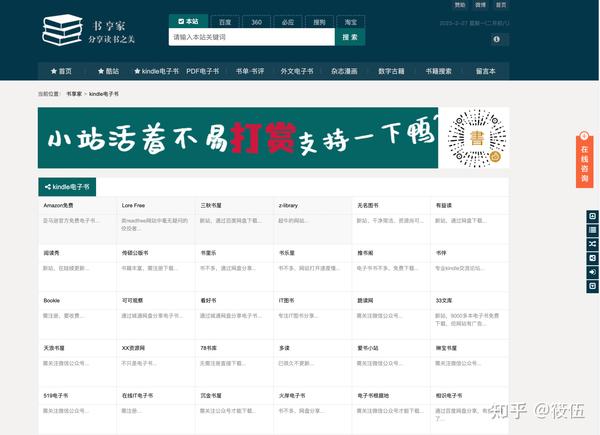This screenshot has width=600, height=435.
Task: Open the 多读 site card
Action: pos(313,363)
